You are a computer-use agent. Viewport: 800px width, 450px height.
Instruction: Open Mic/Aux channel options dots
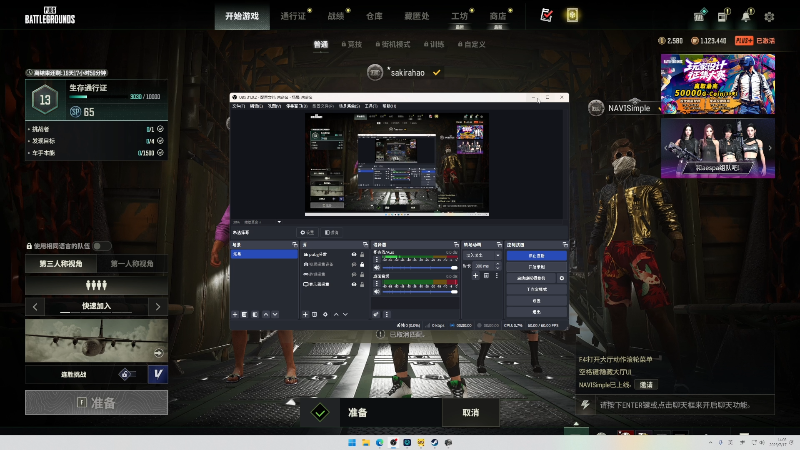(377, 259)
